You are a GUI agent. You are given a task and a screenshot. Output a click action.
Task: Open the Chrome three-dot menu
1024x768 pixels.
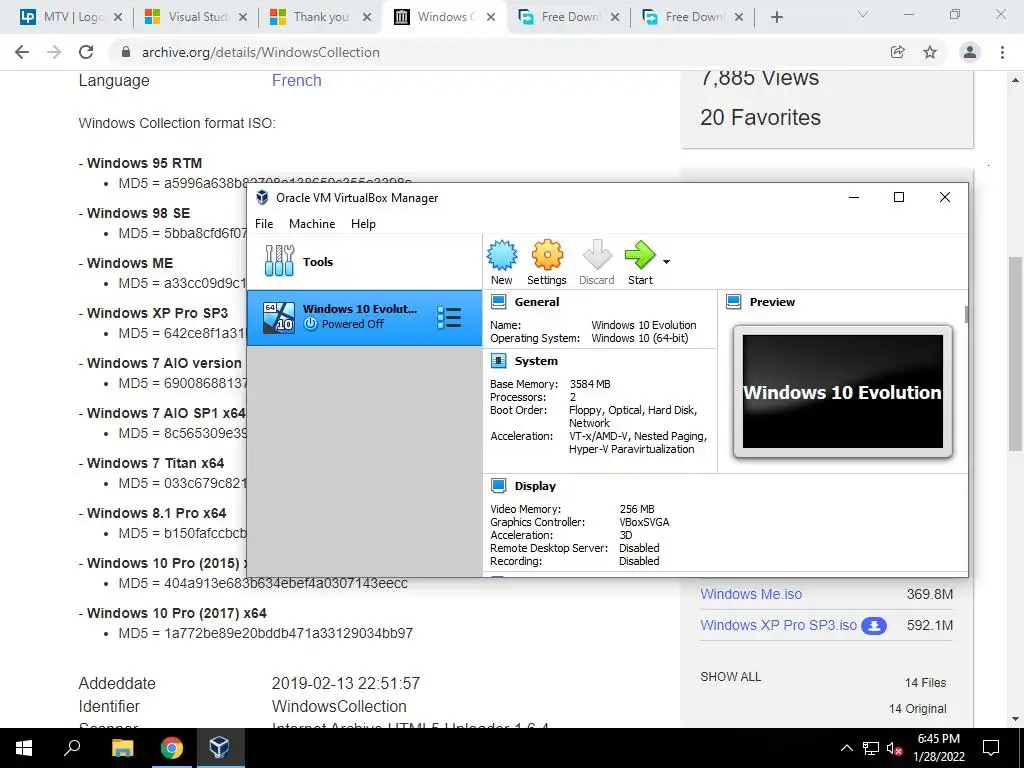click(1002, 52)
